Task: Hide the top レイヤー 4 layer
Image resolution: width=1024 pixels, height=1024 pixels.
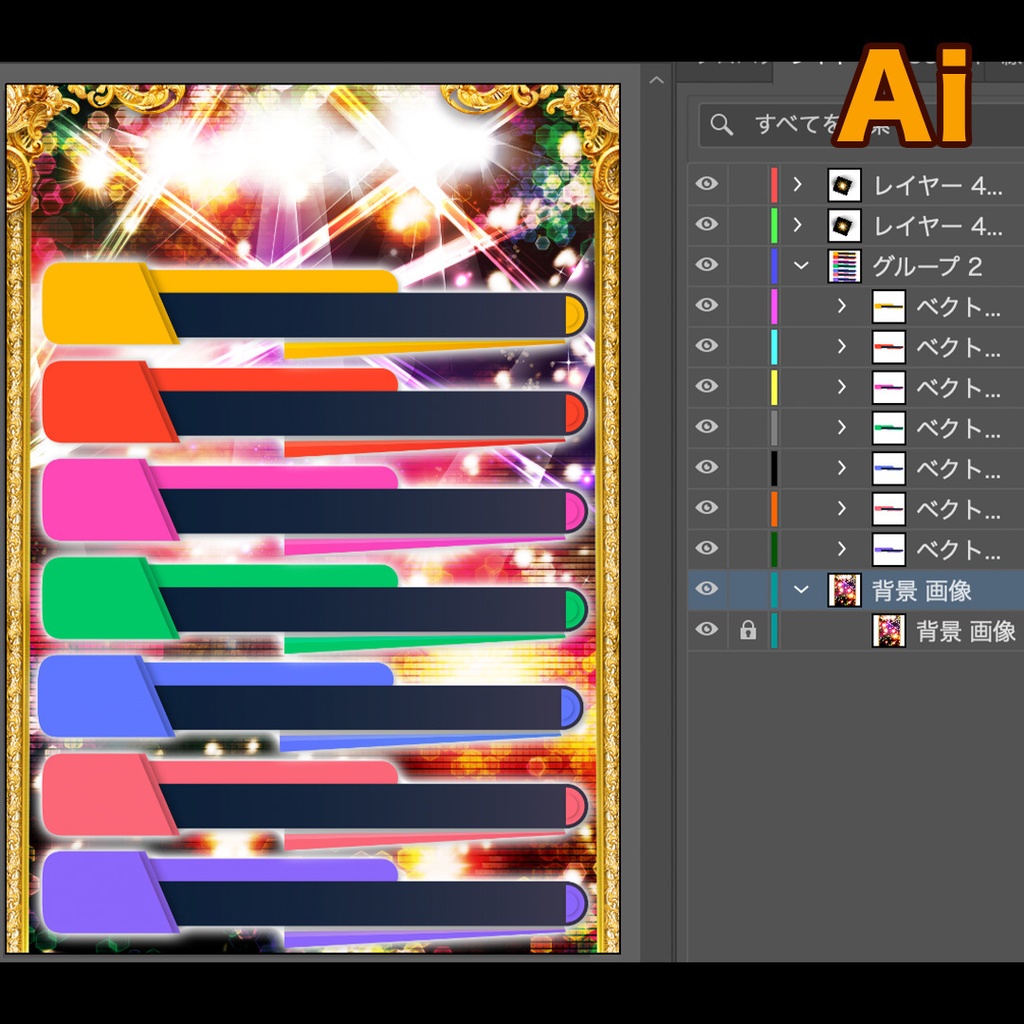Action: (x=706, y=185)
